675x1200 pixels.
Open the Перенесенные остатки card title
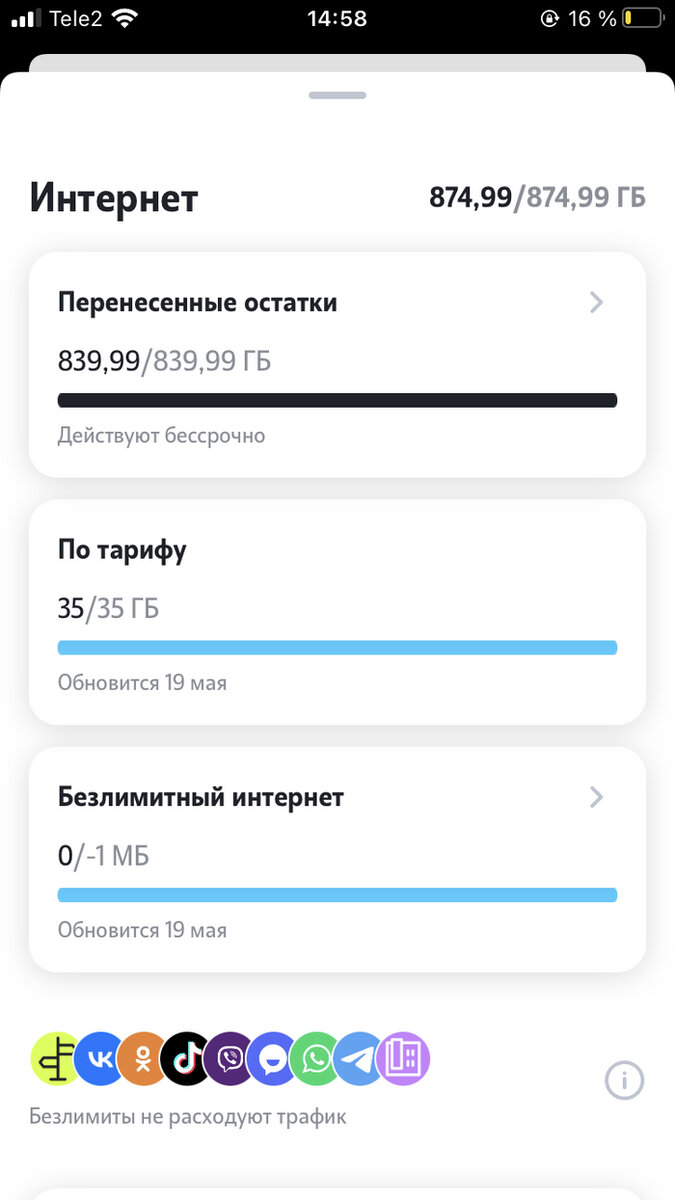click(x=197, y=303)
